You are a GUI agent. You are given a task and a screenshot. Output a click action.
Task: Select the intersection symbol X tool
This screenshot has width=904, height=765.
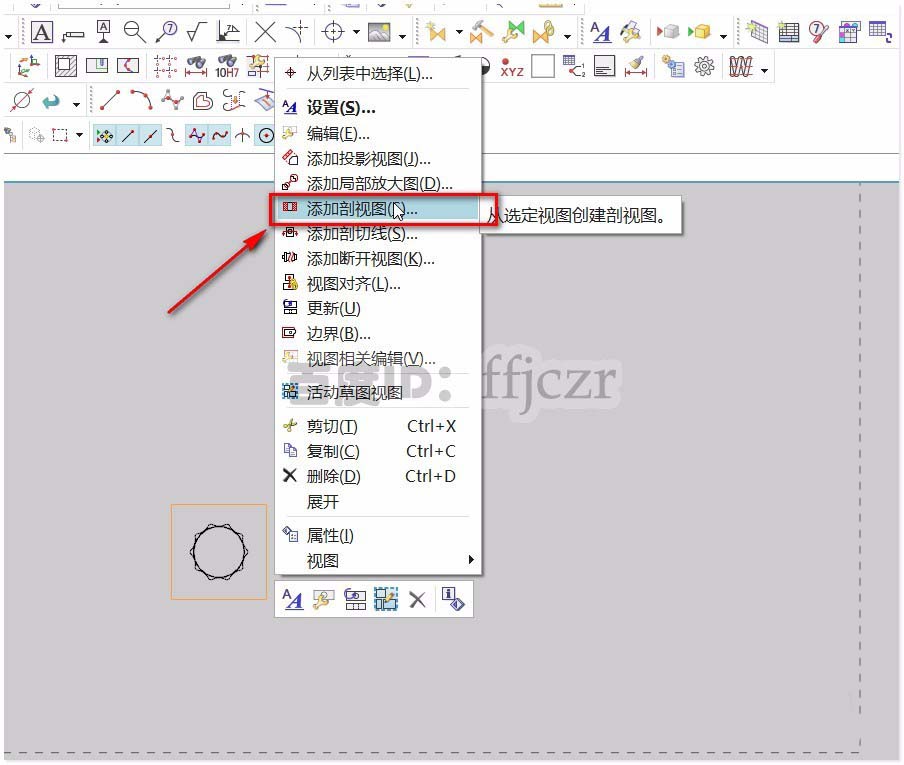pos(265,32)
